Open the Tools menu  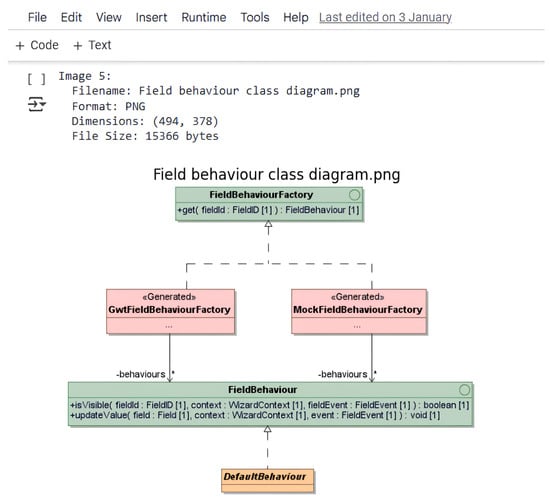click(x=255, y=17)
